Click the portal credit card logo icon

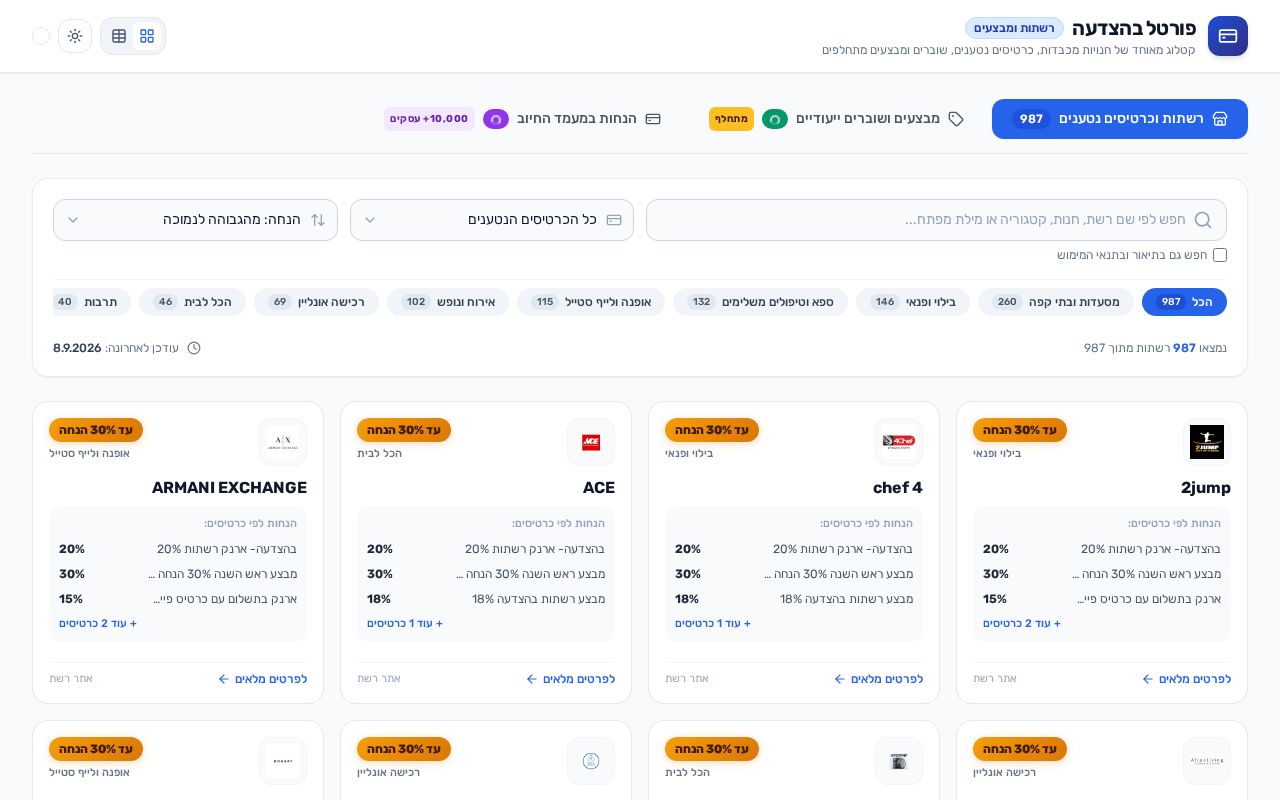click(1228, 36)
